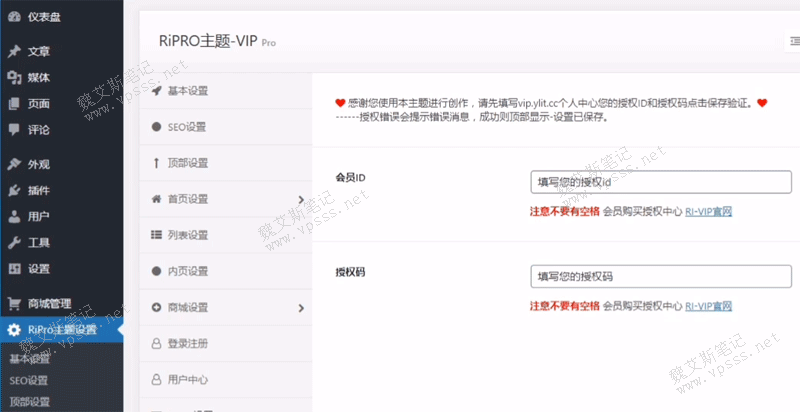This screenshot has height=412, width=800.
Task: Click the circle icon beside SEO设置 tab
Action: pos(157,127)
